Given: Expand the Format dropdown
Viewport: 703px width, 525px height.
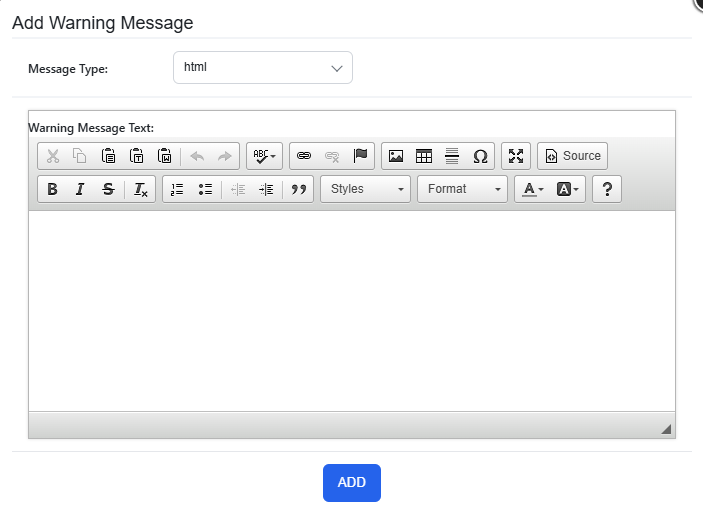Looking at the screenshot, I should pos(462,189).
